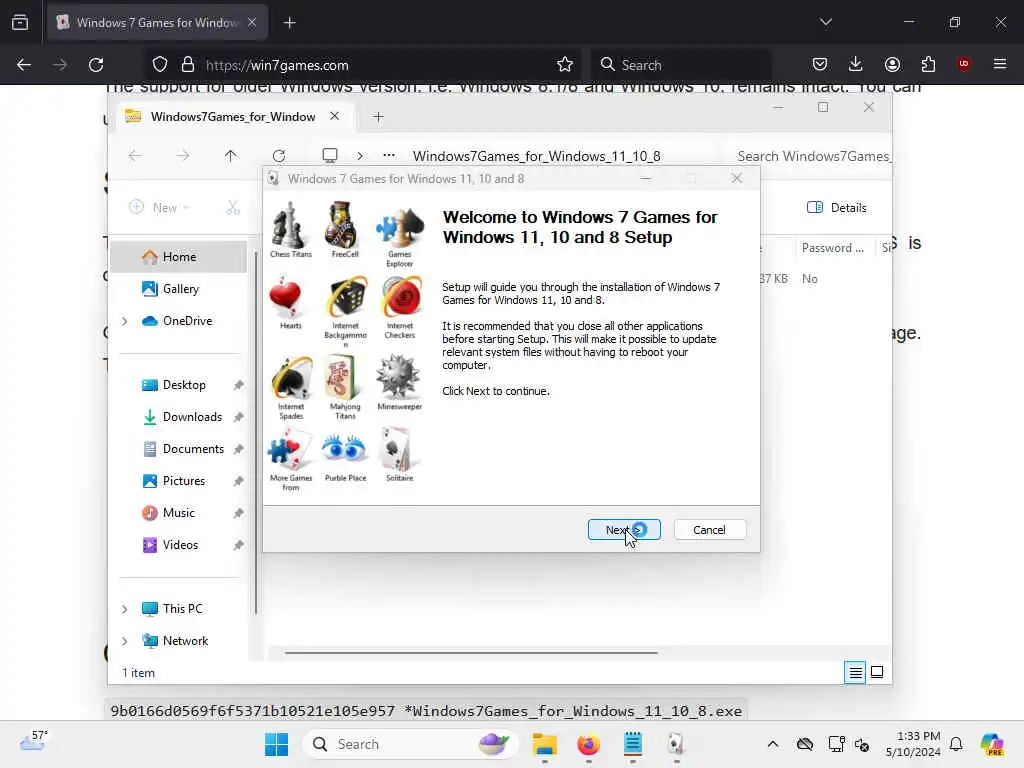Open Firefox Extensions puzzle icon
The height and width of the screenshot is (768, 1024).
(x=928, y=64)
